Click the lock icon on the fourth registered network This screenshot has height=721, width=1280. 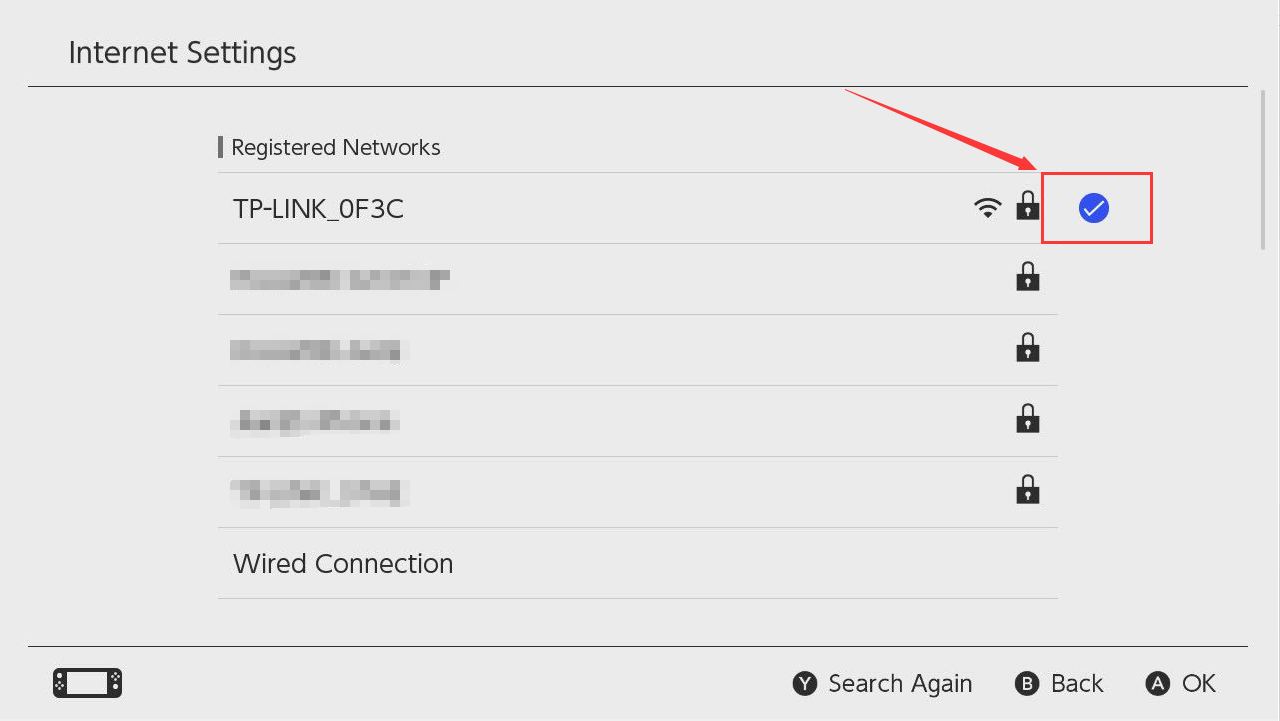(1027, 419)
